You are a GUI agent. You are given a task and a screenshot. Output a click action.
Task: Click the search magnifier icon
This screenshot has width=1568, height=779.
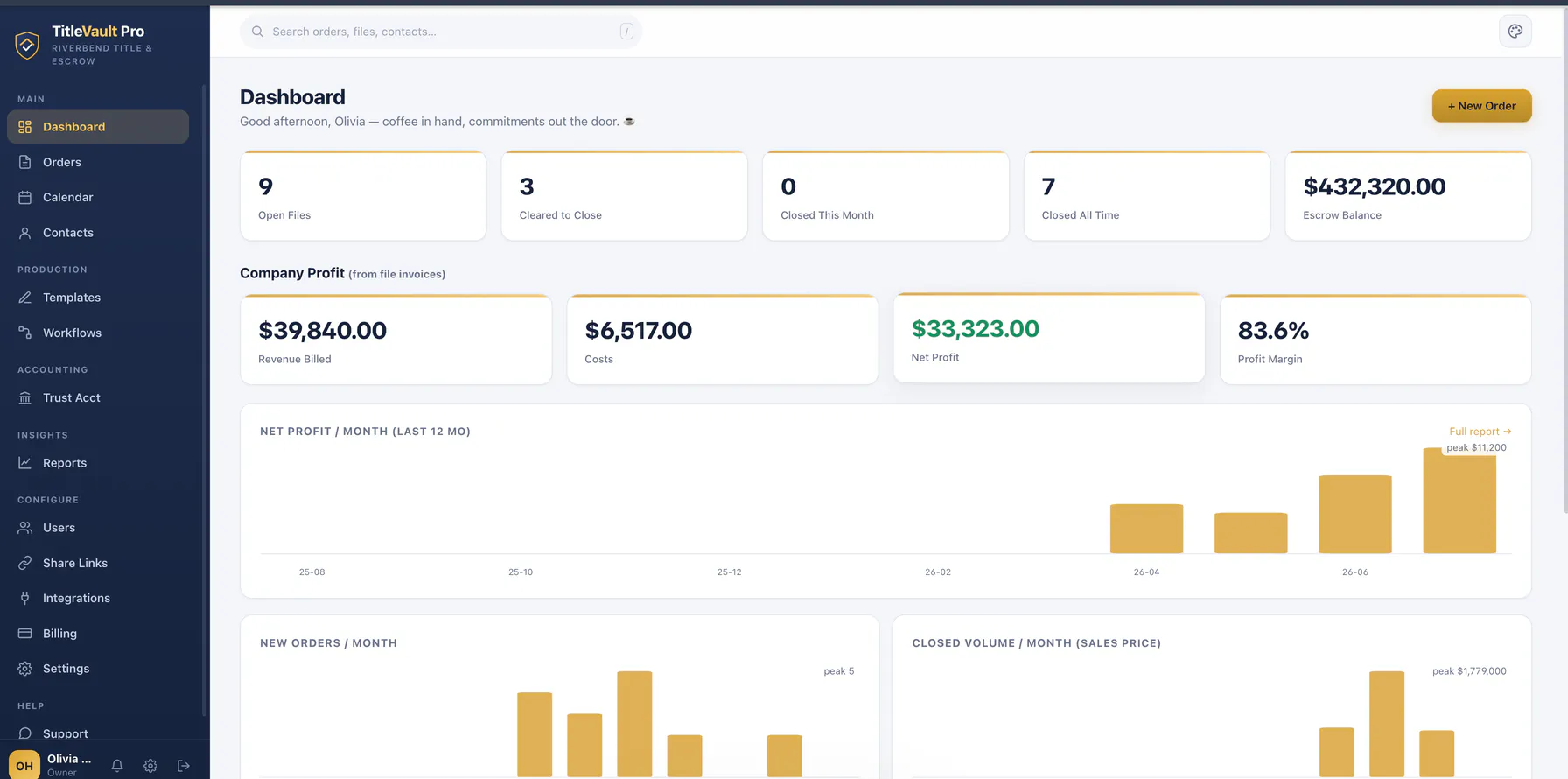coord(257,32)
